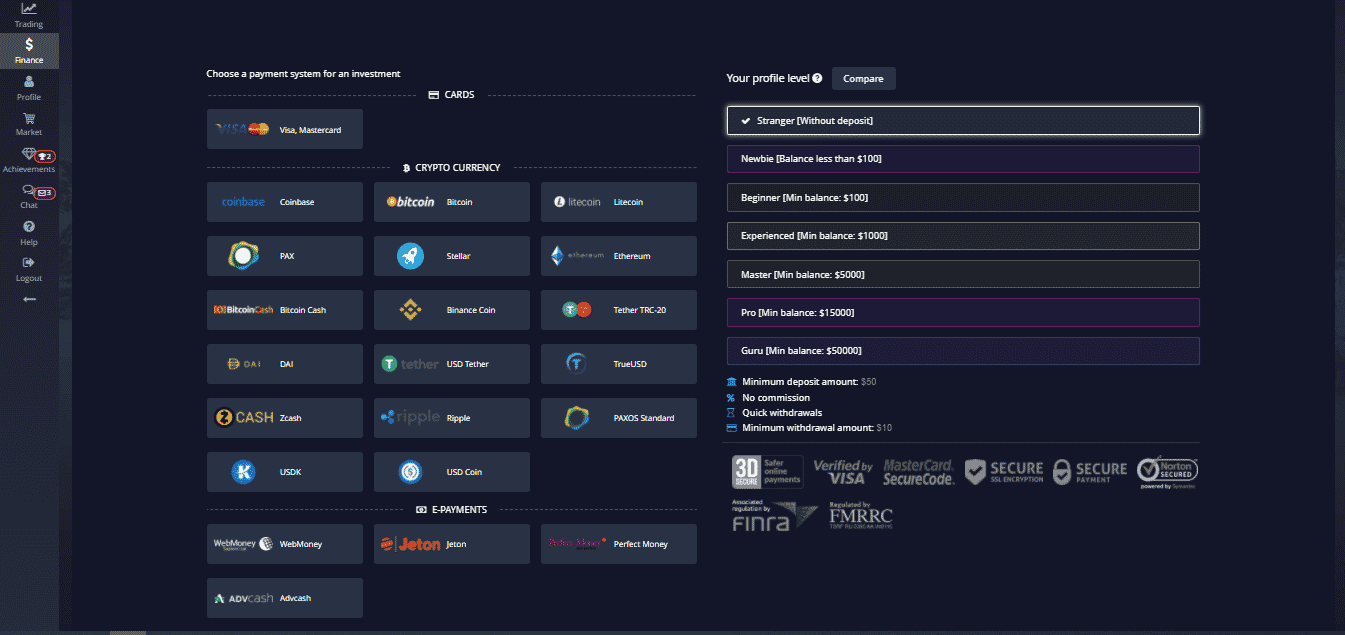
Task: Select USD Tether payment tile
Action: click(452, 364)
